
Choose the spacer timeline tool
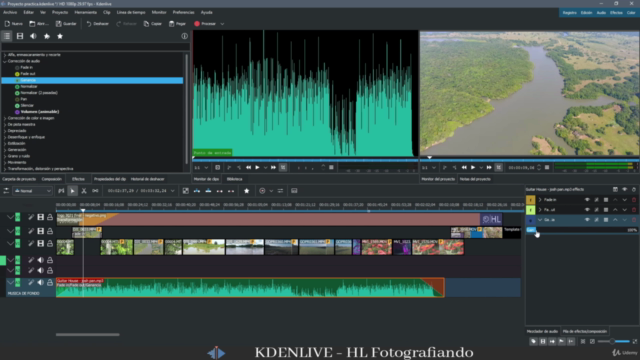click(x=95, y=191)
